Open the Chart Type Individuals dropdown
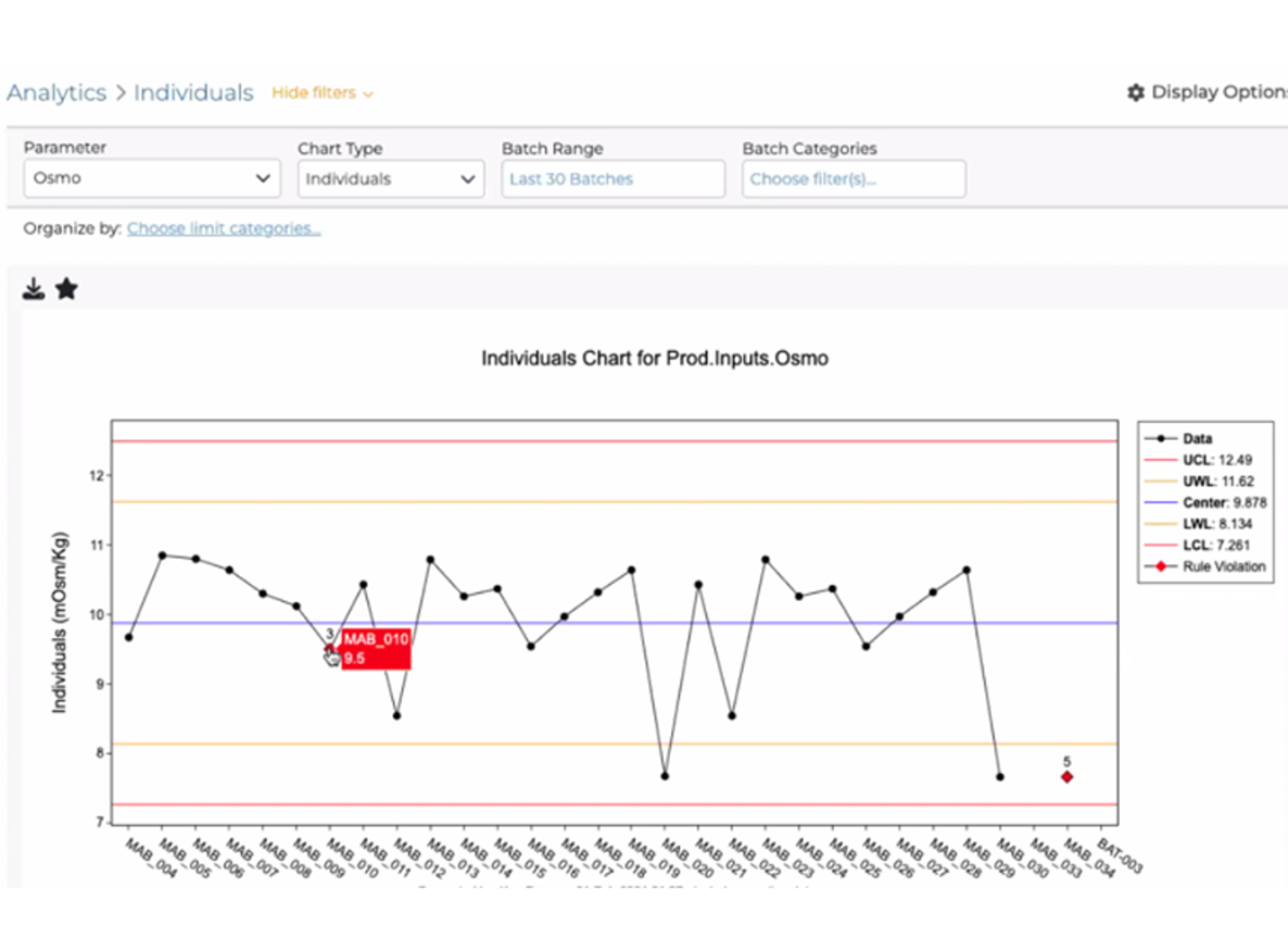 (391, 179)
